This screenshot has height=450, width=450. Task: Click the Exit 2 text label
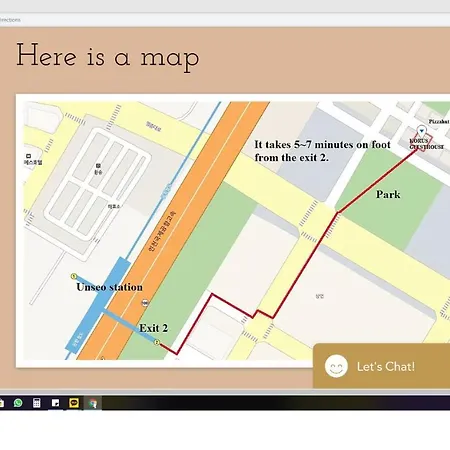pyautogui.click(x=153, y=328)
